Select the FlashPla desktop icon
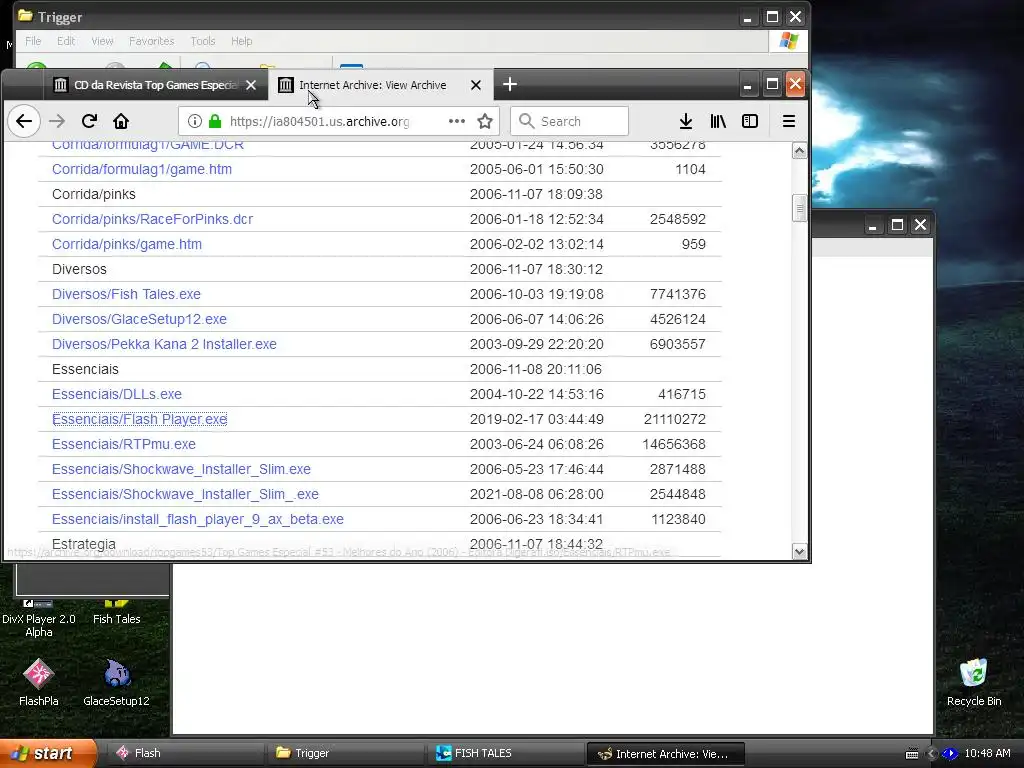 39,682
